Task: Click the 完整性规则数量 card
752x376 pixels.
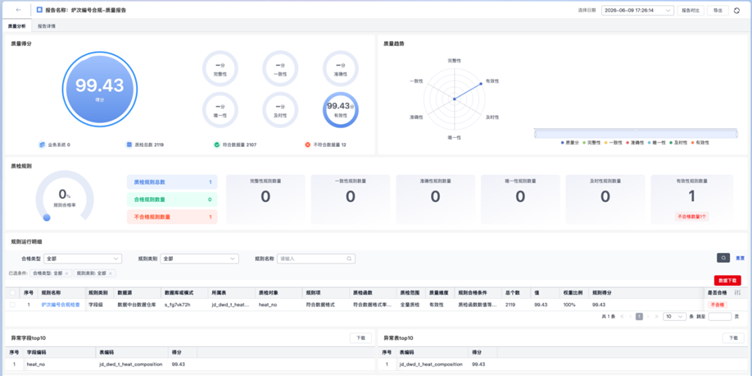Action: point(266,199)
